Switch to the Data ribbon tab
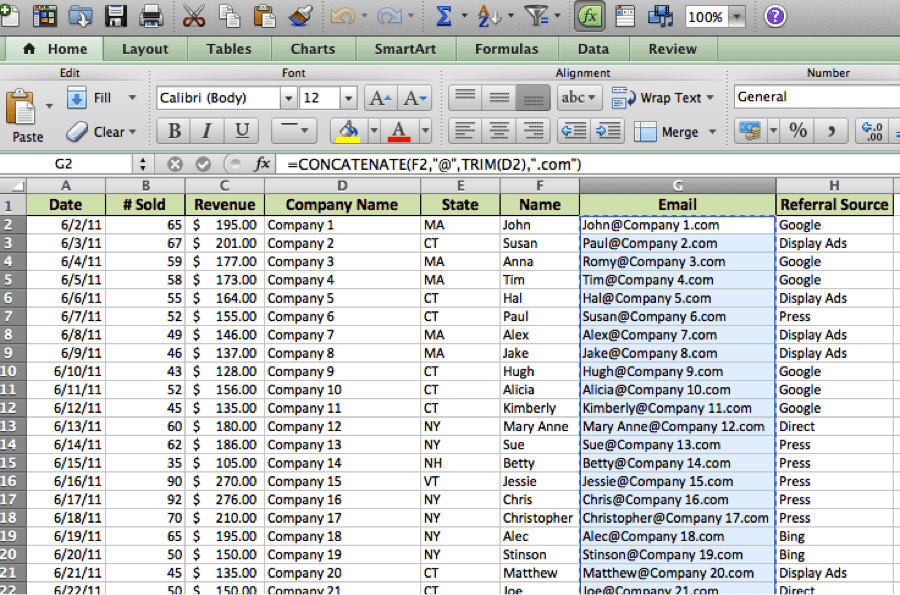900x595 pixels. (593, 48)
